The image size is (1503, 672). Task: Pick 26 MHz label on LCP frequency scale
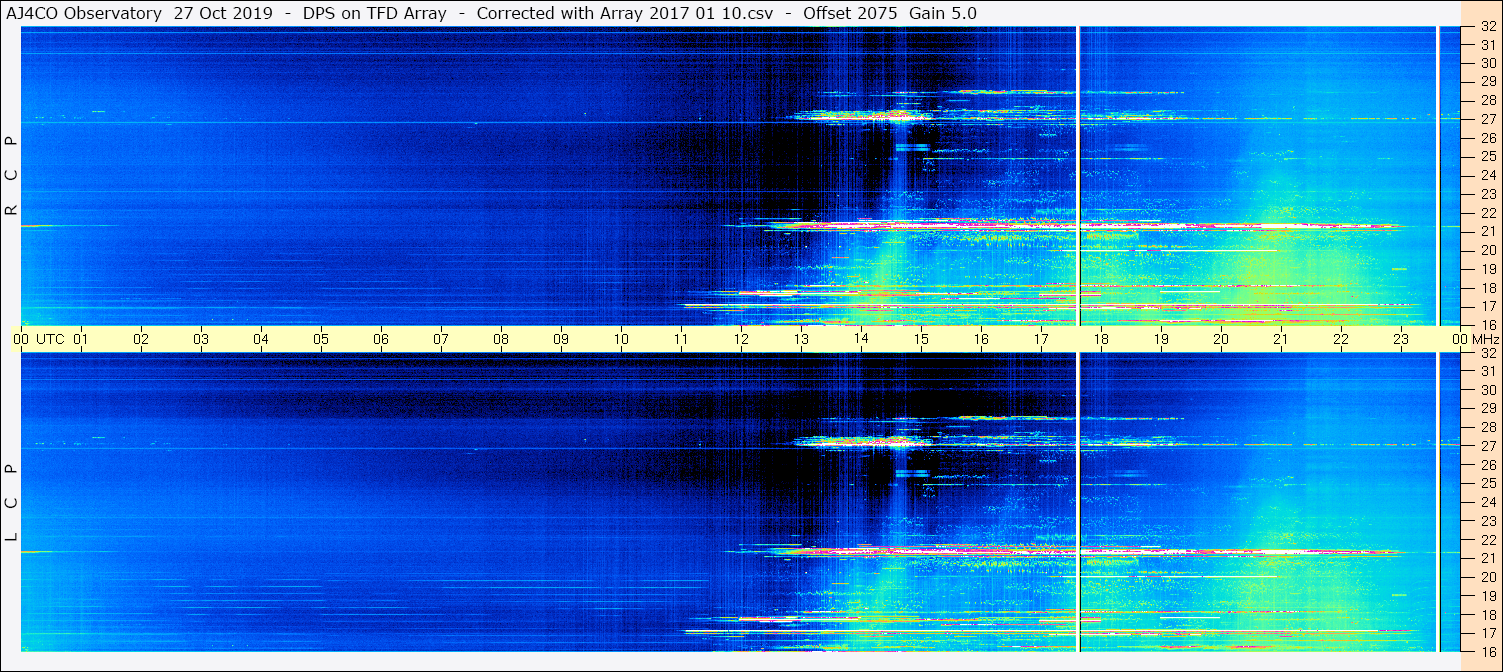point(1488,465)
